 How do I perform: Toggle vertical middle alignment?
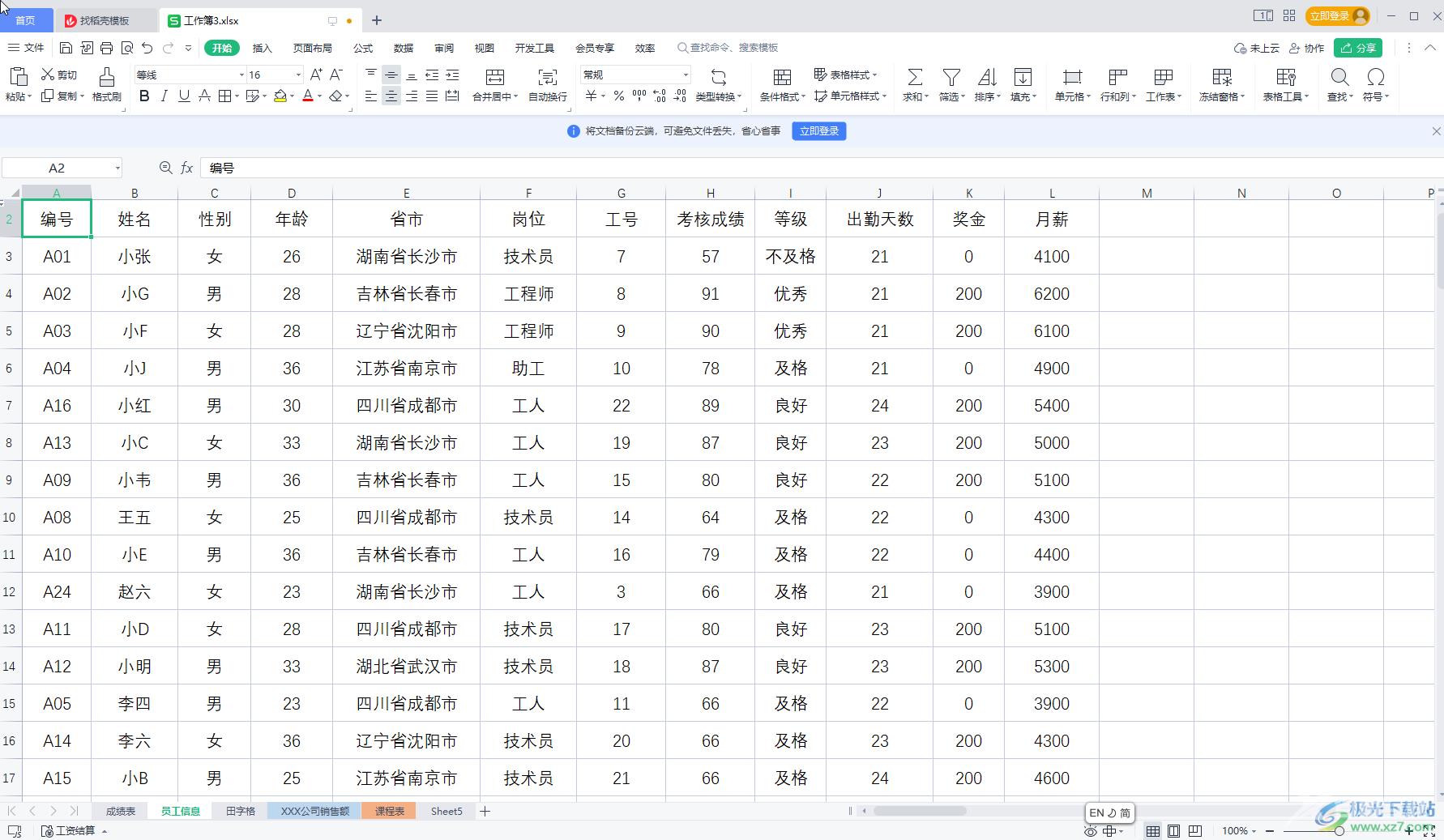(391, 75)
